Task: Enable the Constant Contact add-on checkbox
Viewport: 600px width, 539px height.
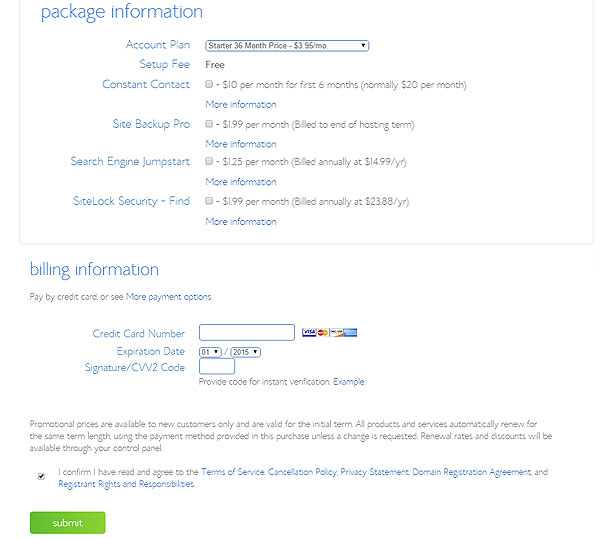Action: (209, 85)
